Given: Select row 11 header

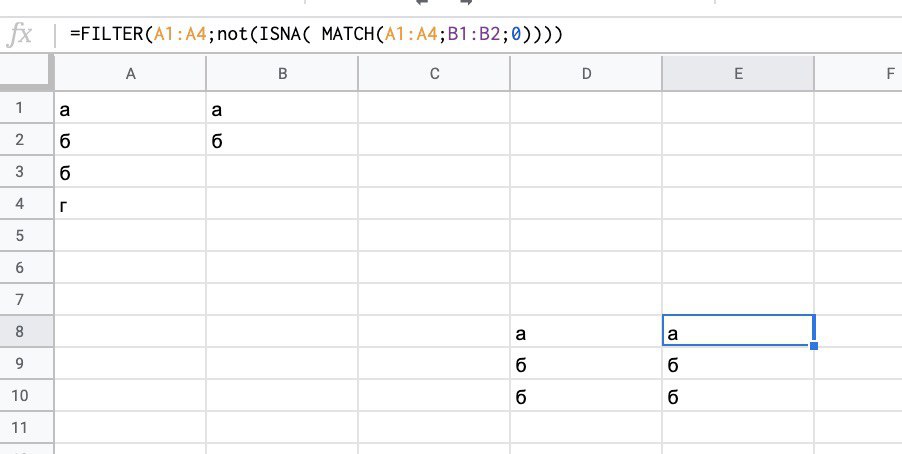Looking at the screenshot, I should pos(20,428).
